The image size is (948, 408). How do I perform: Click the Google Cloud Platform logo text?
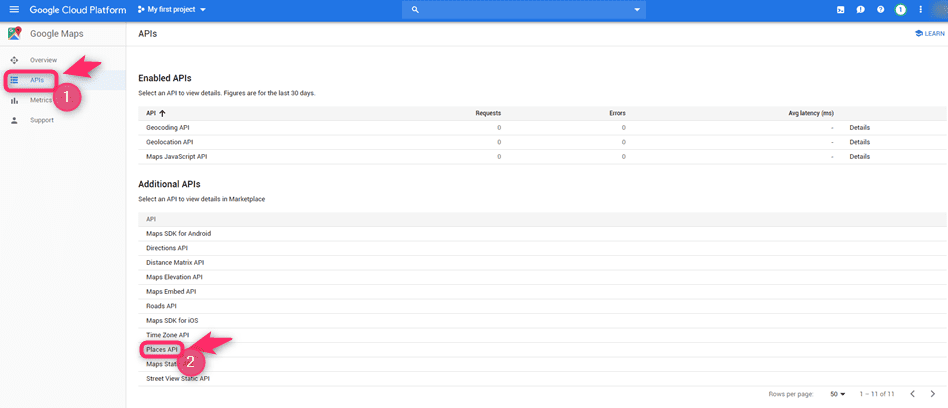click(x=78, y=10)
